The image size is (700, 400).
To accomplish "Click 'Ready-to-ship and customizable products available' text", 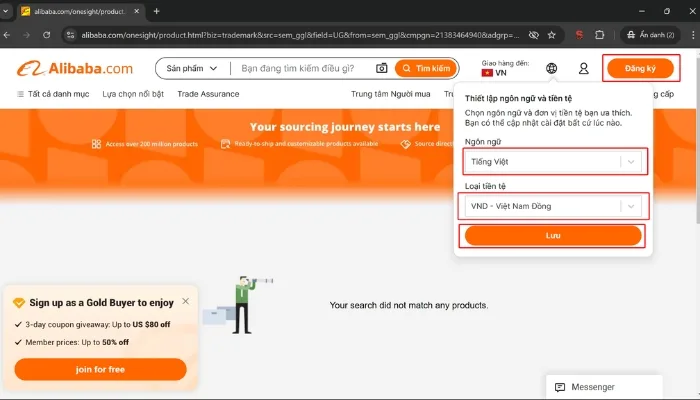I will (306, 144).
